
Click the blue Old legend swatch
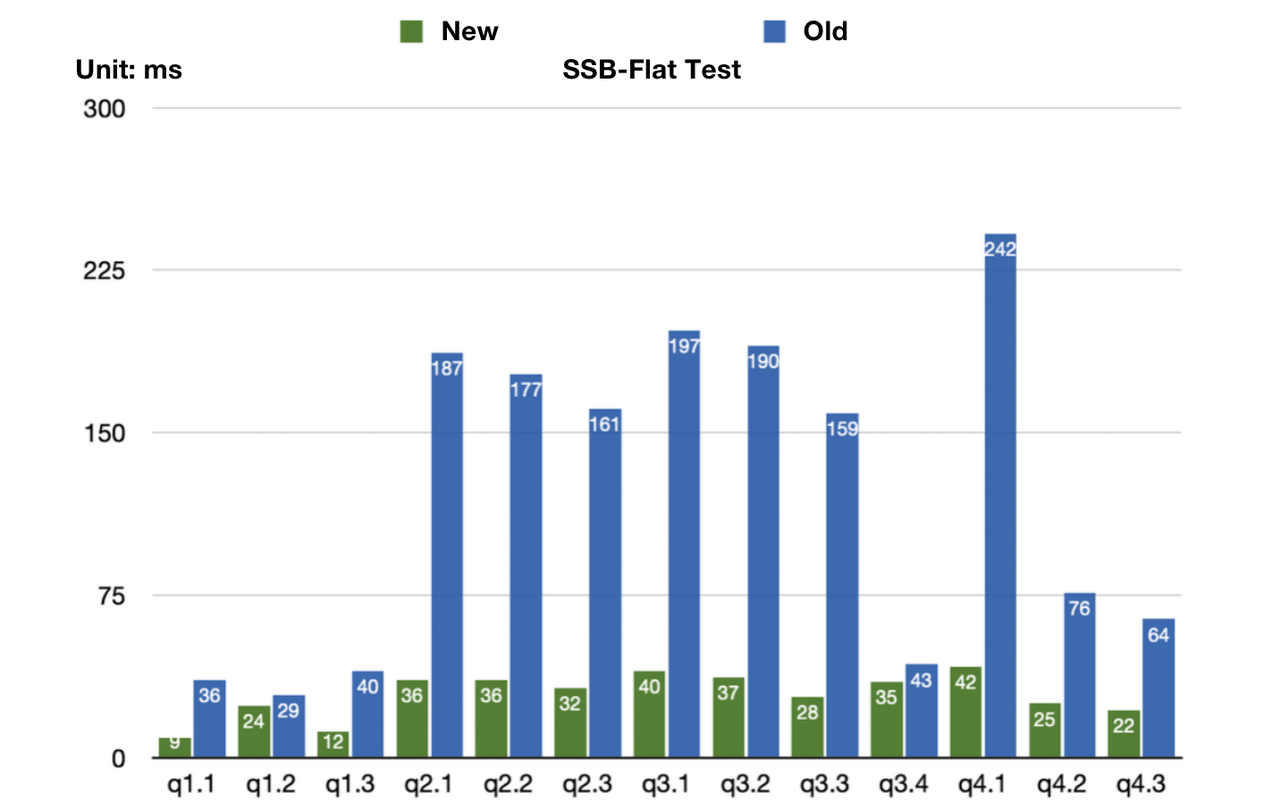pyautogui.click(x=775, y=32)
